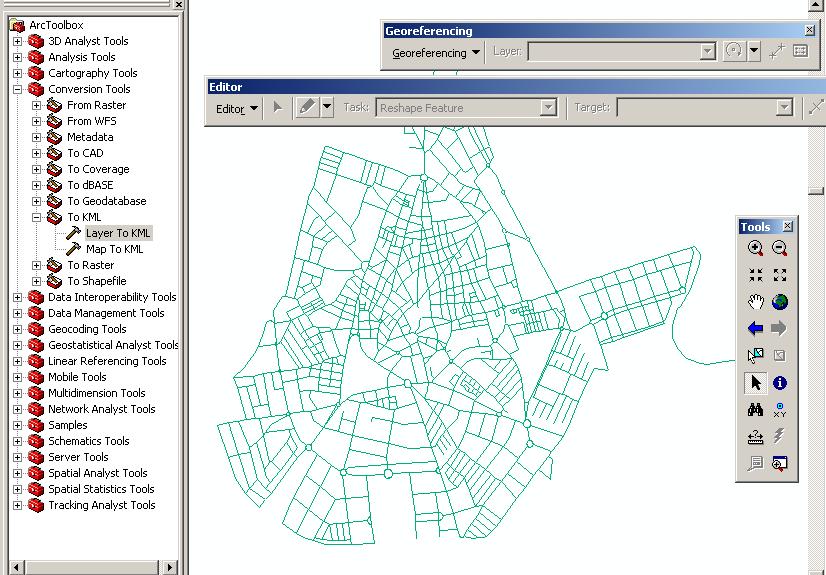Select the Map To KML tool
826x575 pixels.
pyautogui.click(x=114, y=249)
